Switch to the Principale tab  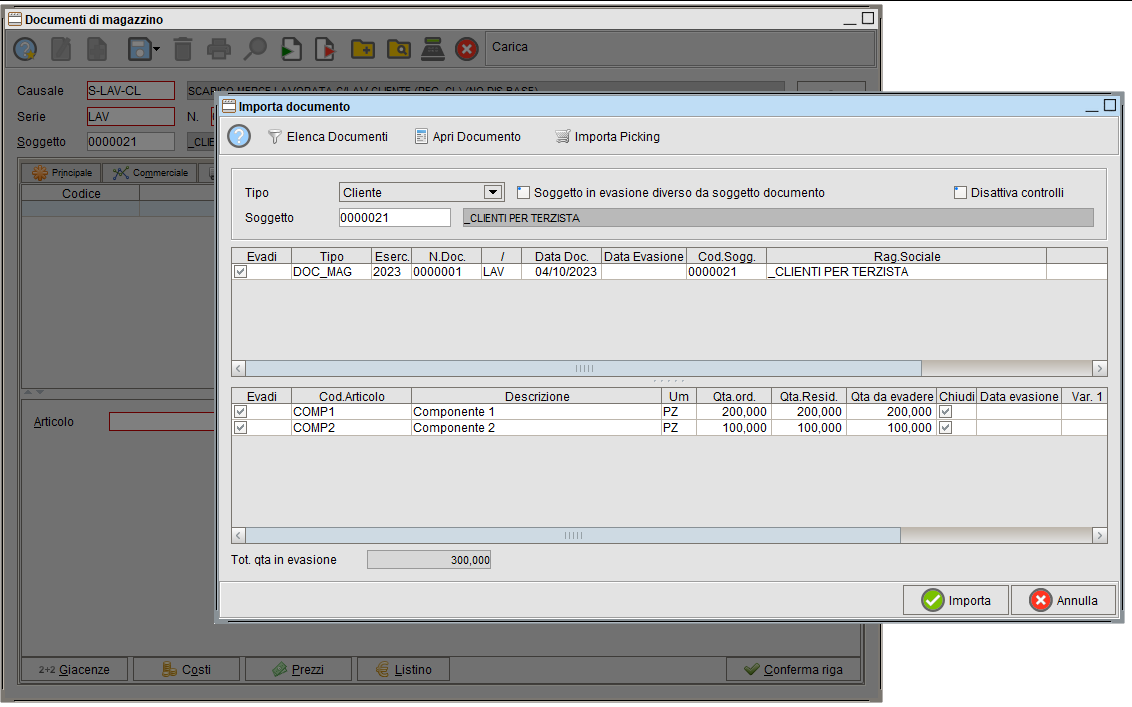(62, 173)
